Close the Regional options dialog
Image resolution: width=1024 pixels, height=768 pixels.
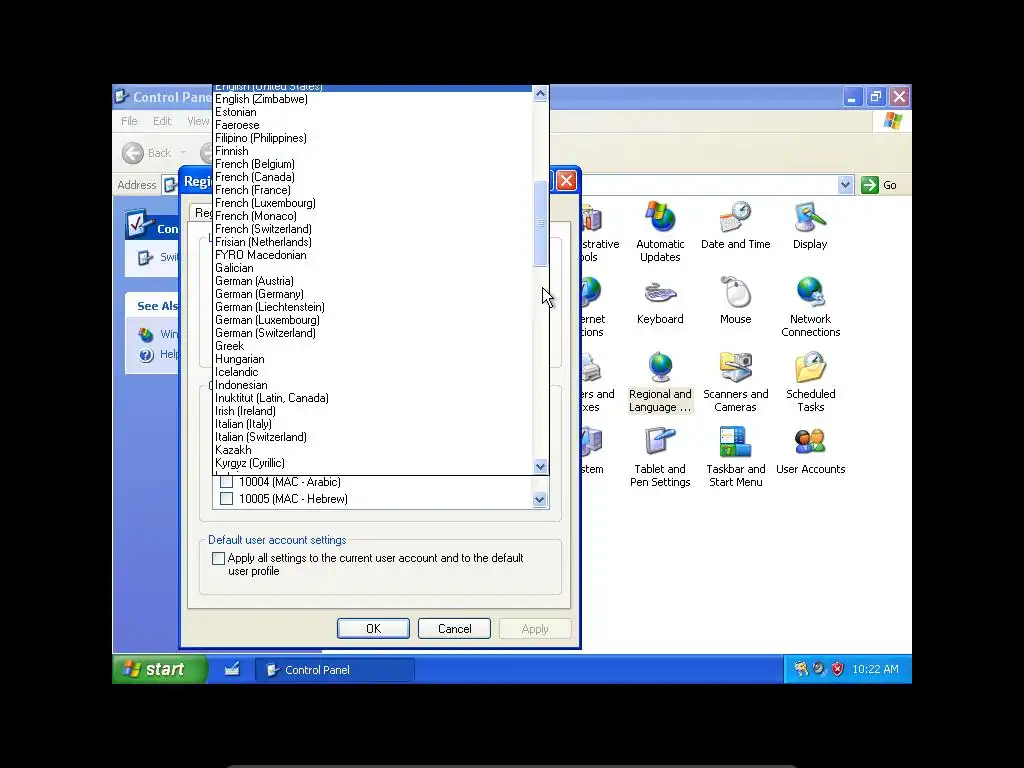[x=566, y=180]
